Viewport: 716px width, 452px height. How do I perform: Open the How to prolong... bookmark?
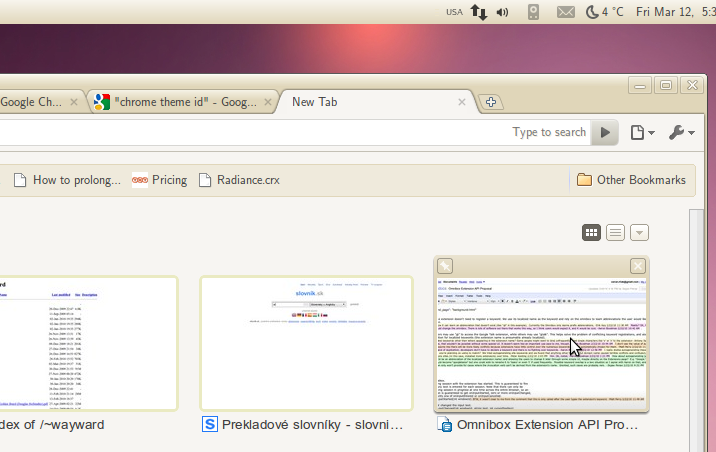(x=67, y=180)
